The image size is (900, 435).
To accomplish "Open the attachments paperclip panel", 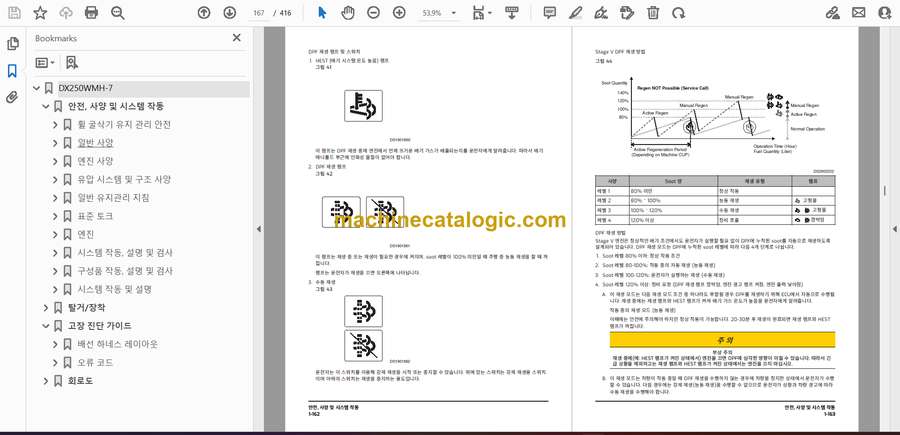I will (x=12, y=97).
